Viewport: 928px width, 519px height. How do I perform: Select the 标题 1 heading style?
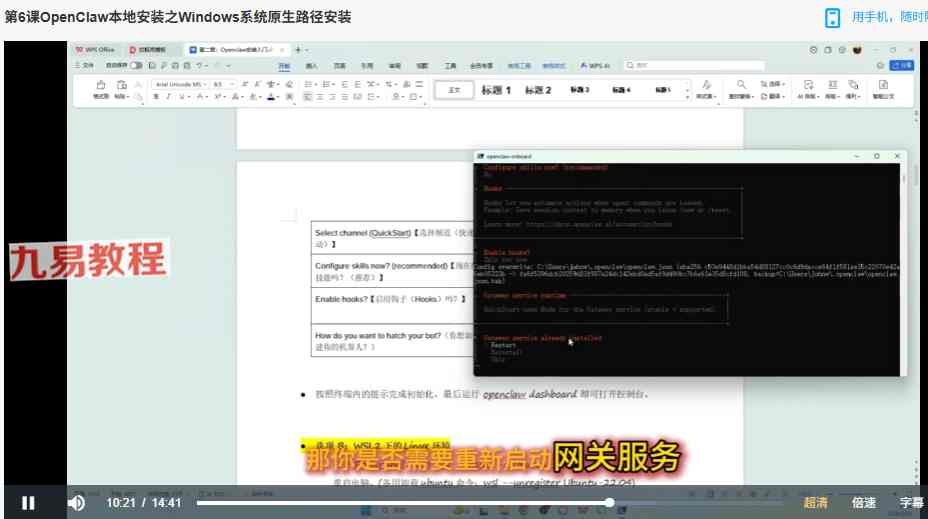pos(495,90)
